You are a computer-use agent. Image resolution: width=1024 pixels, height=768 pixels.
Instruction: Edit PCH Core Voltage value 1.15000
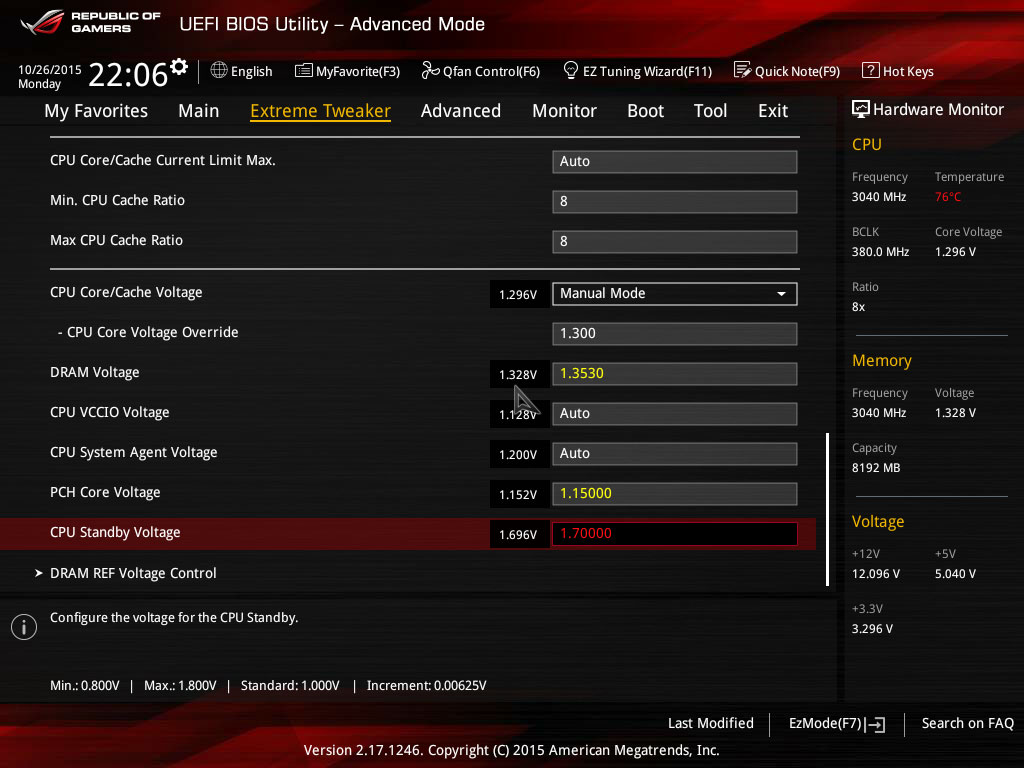675,494
